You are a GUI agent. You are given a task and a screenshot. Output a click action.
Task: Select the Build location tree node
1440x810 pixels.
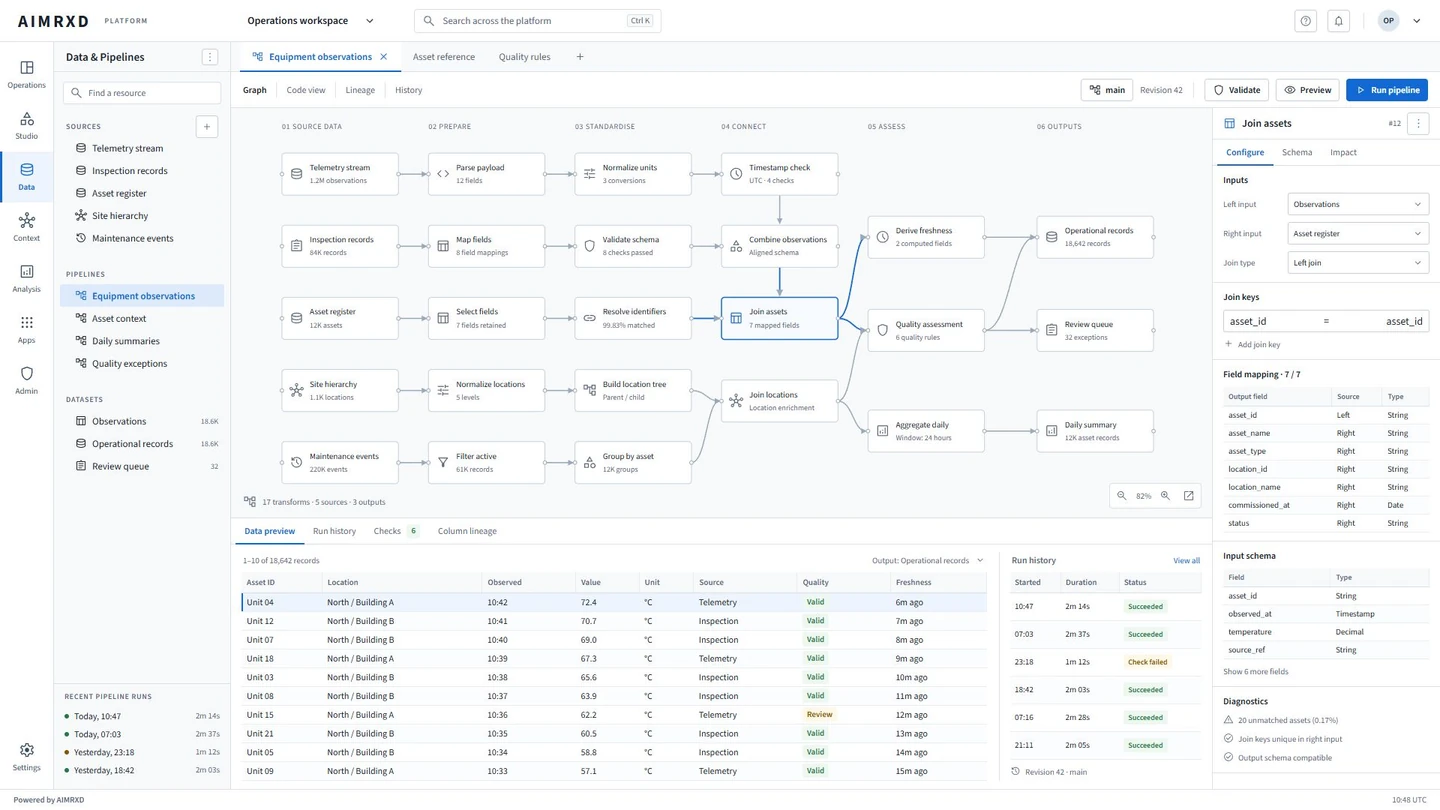pyautogui.click(x=633, y=390)
